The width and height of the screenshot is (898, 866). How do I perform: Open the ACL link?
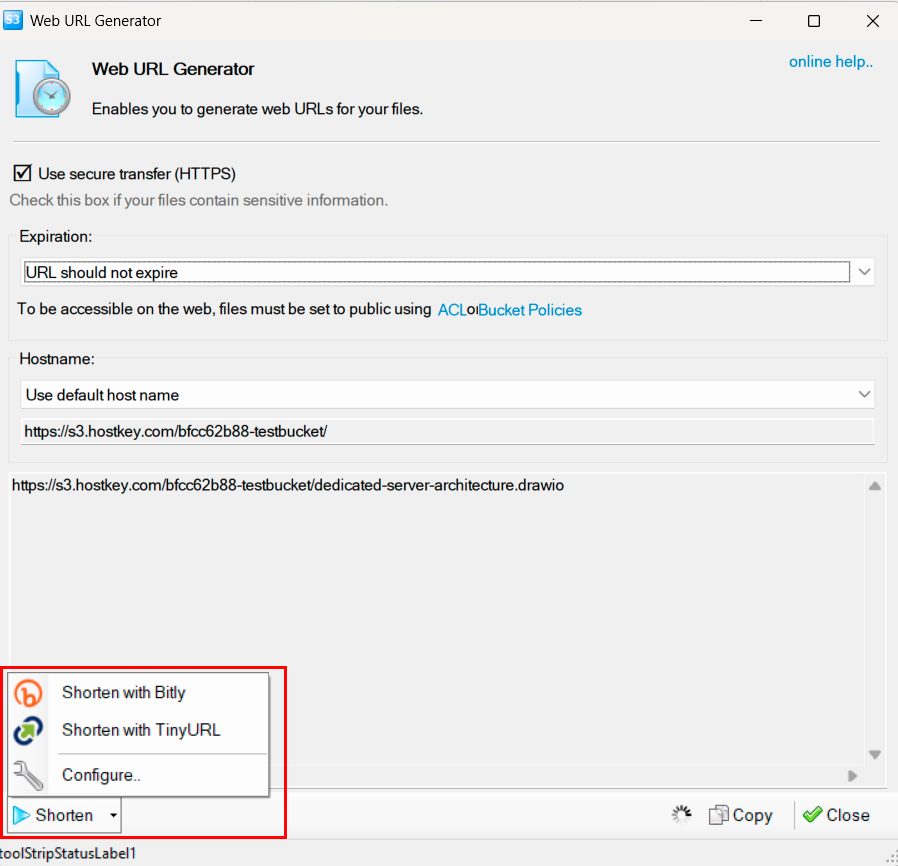click(x=451, y=310)
